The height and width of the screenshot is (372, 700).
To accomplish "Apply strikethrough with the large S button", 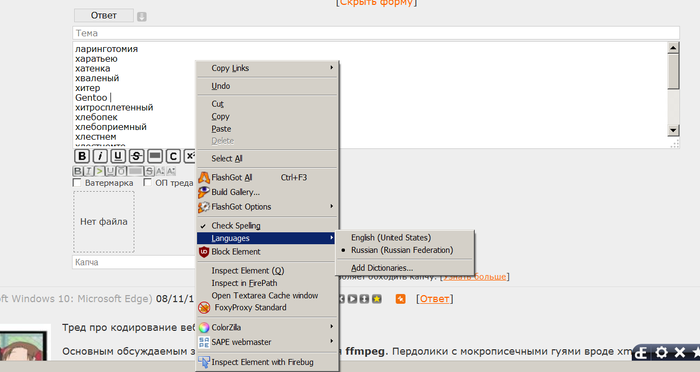I will 136,156.
